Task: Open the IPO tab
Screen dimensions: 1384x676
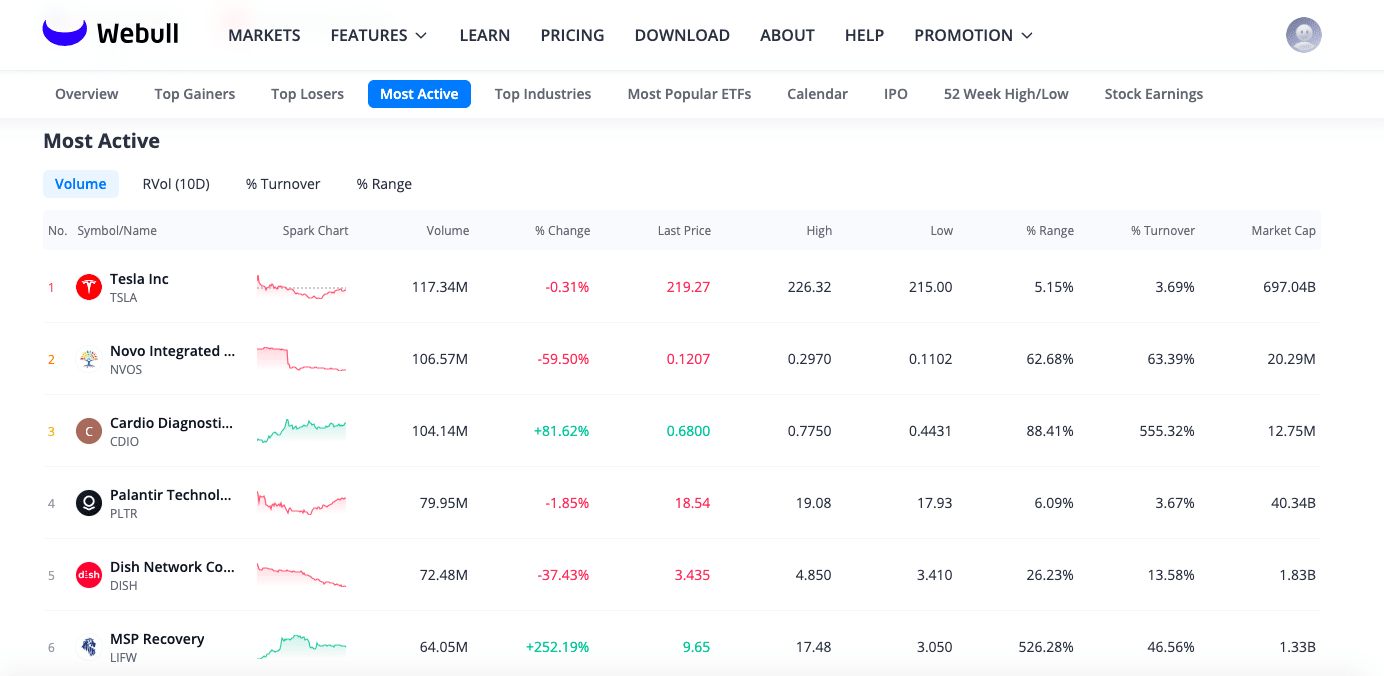Action: [x=896, y=94]
